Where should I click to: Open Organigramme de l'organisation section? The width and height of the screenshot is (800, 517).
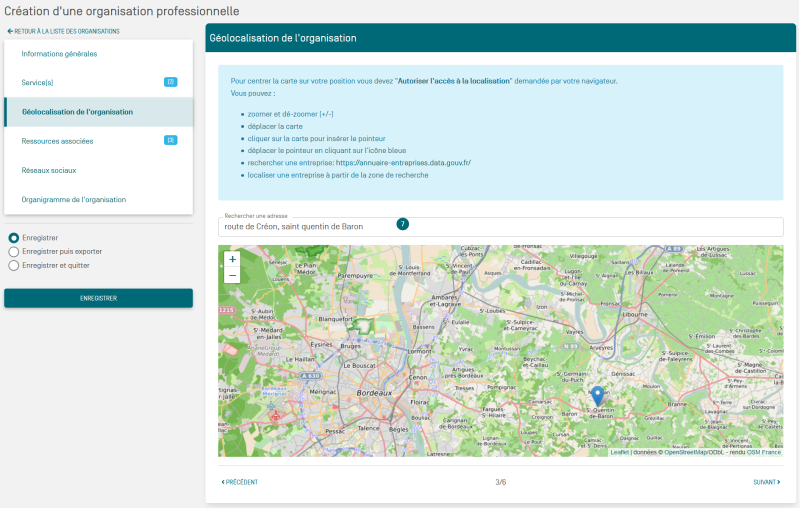coord(98,200)
